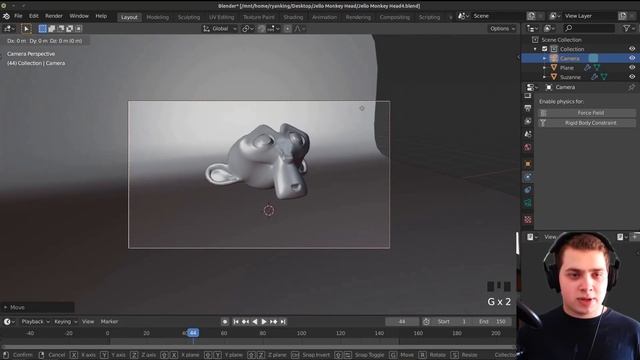
Task: Play the animation in reverse
Action: point(255,322)
